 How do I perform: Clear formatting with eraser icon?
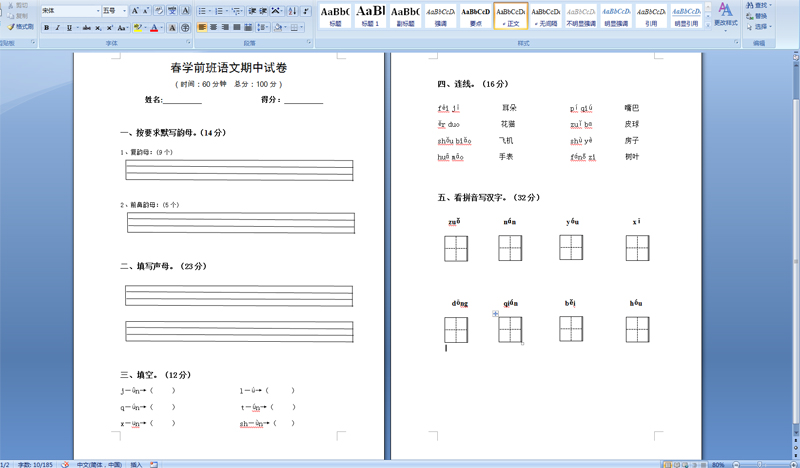pos(159,11)
